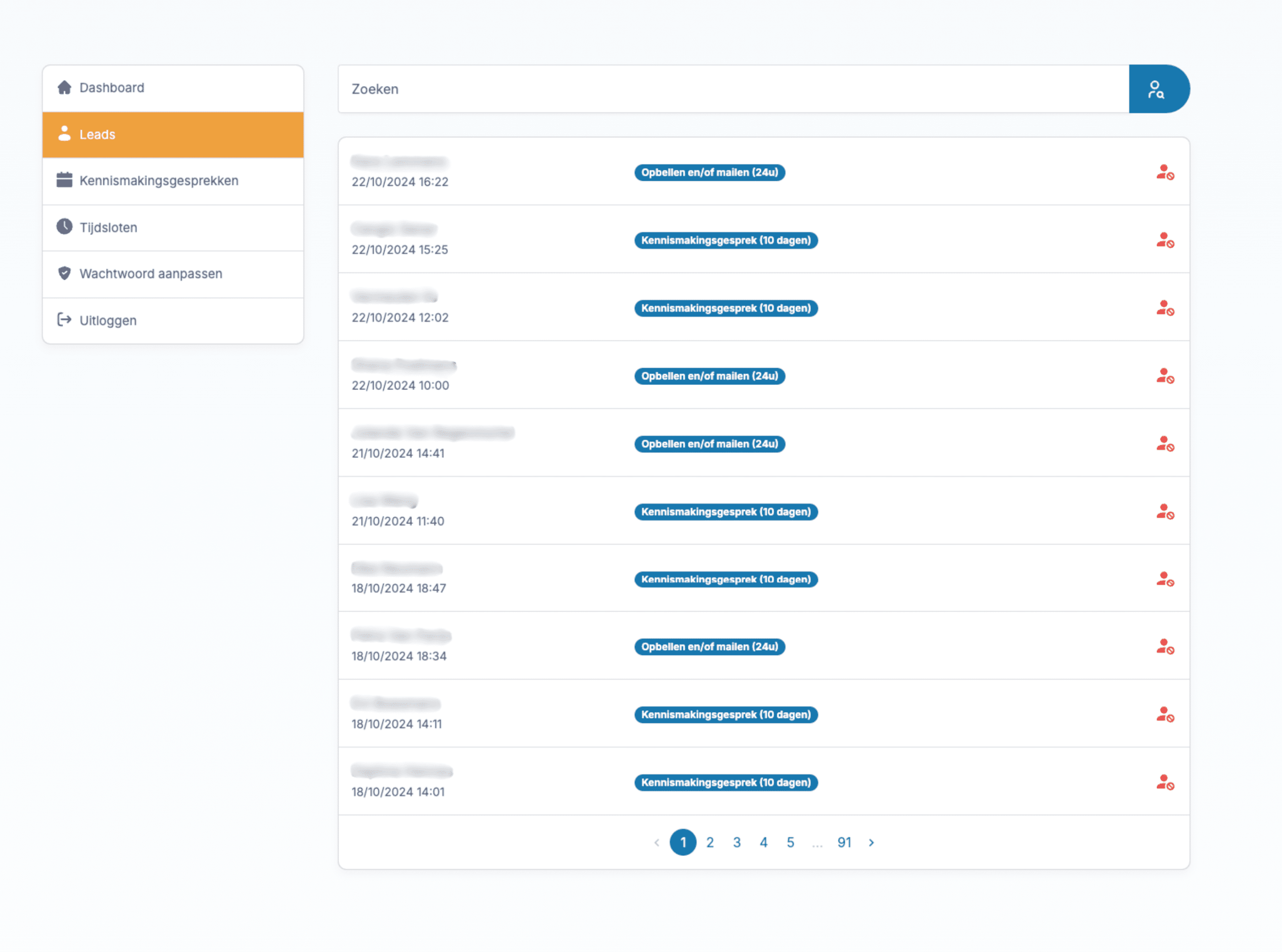Select page 5 in the pagination
This screenshot has width=1282, height=952.
(790, 843)
